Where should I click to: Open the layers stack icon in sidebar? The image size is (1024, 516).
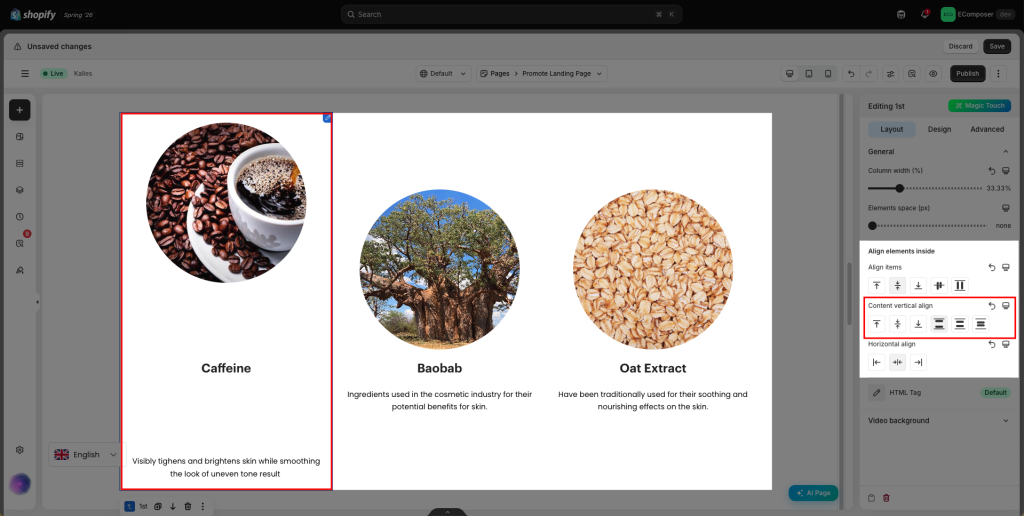(20, 190)
